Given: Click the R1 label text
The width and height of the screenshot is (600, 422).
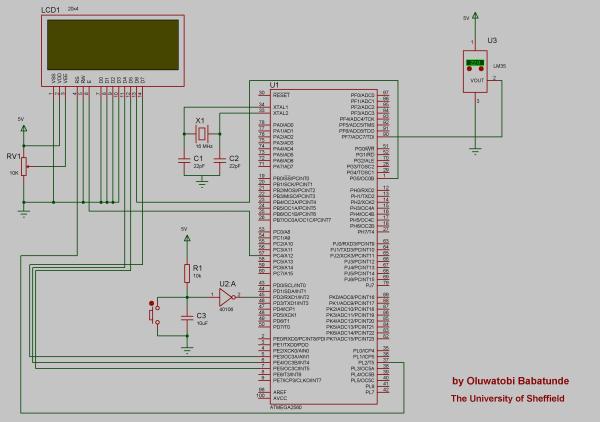Looking at the screenshot, I should 197,268.
